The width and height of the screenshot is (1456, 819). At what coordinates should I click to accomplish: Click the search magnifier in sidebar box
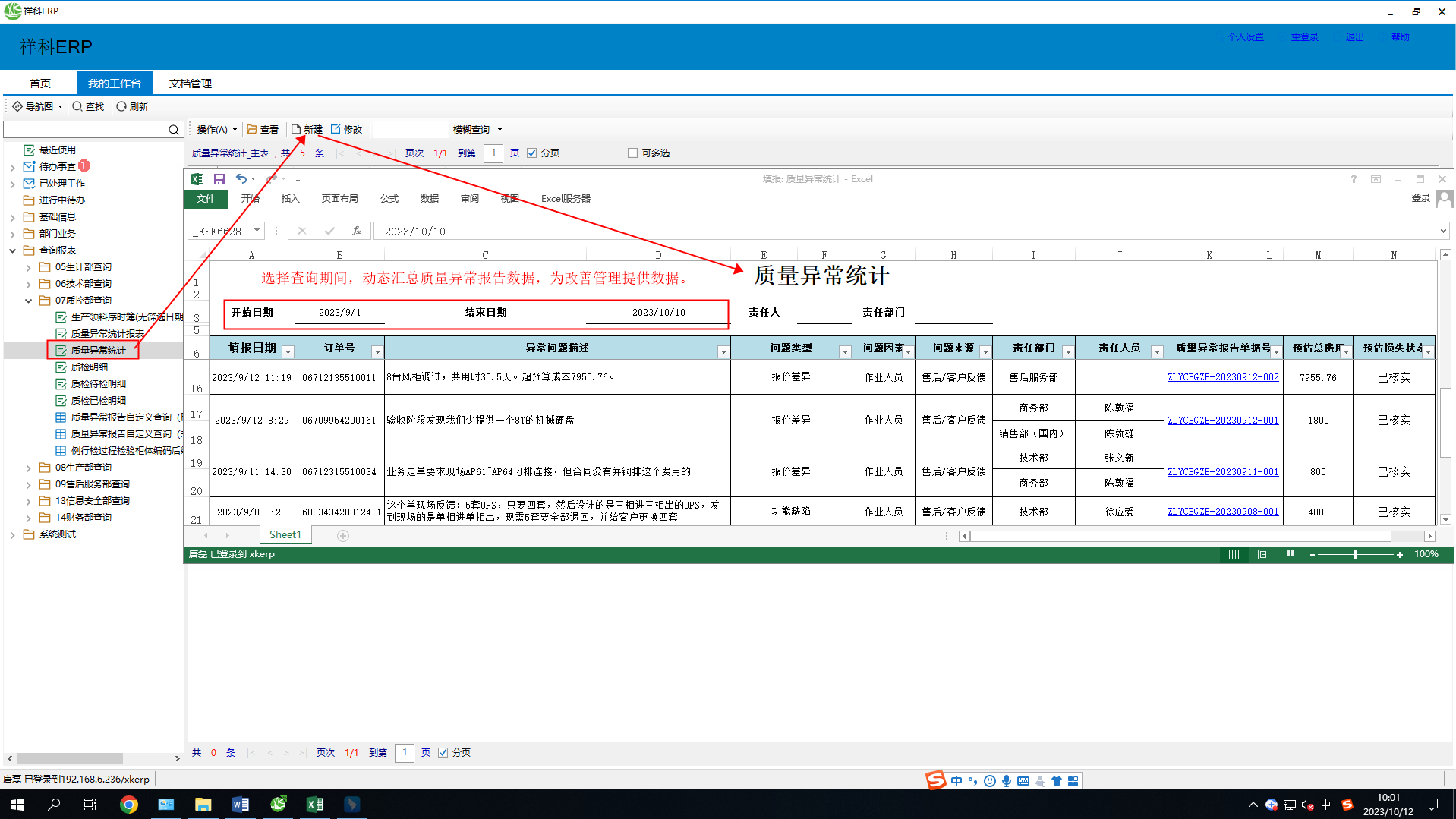[174, 130]
